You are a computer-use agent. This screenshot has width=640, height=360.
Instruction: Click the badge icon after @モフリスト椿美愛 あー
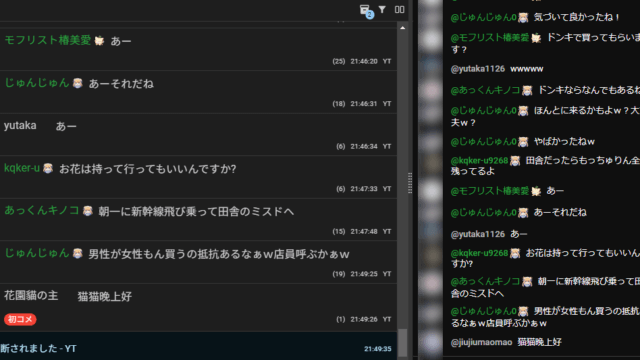(x=536, y=191)
